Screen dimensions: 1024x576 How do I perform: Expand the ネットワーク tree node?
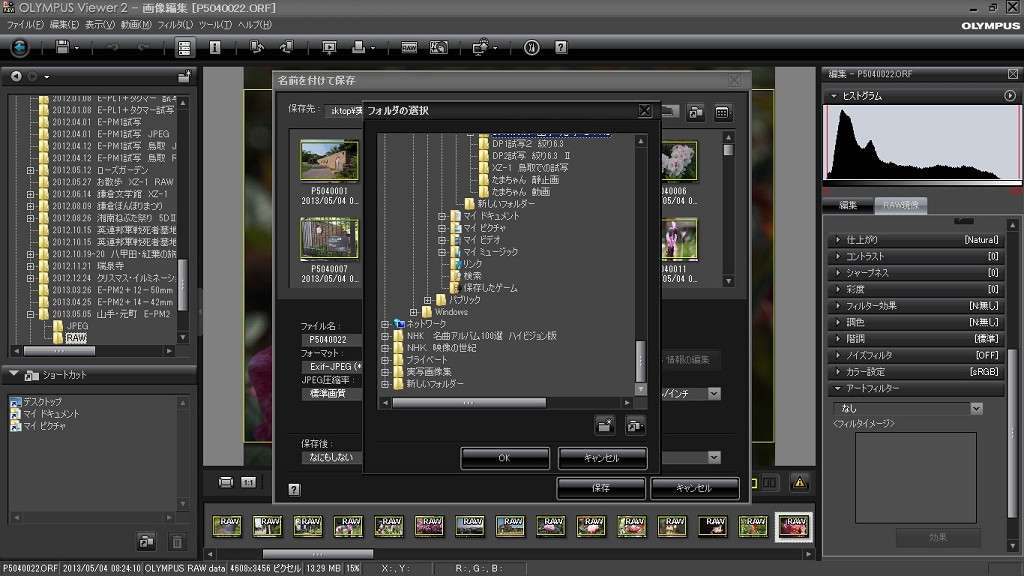click(x=385, y=324)
